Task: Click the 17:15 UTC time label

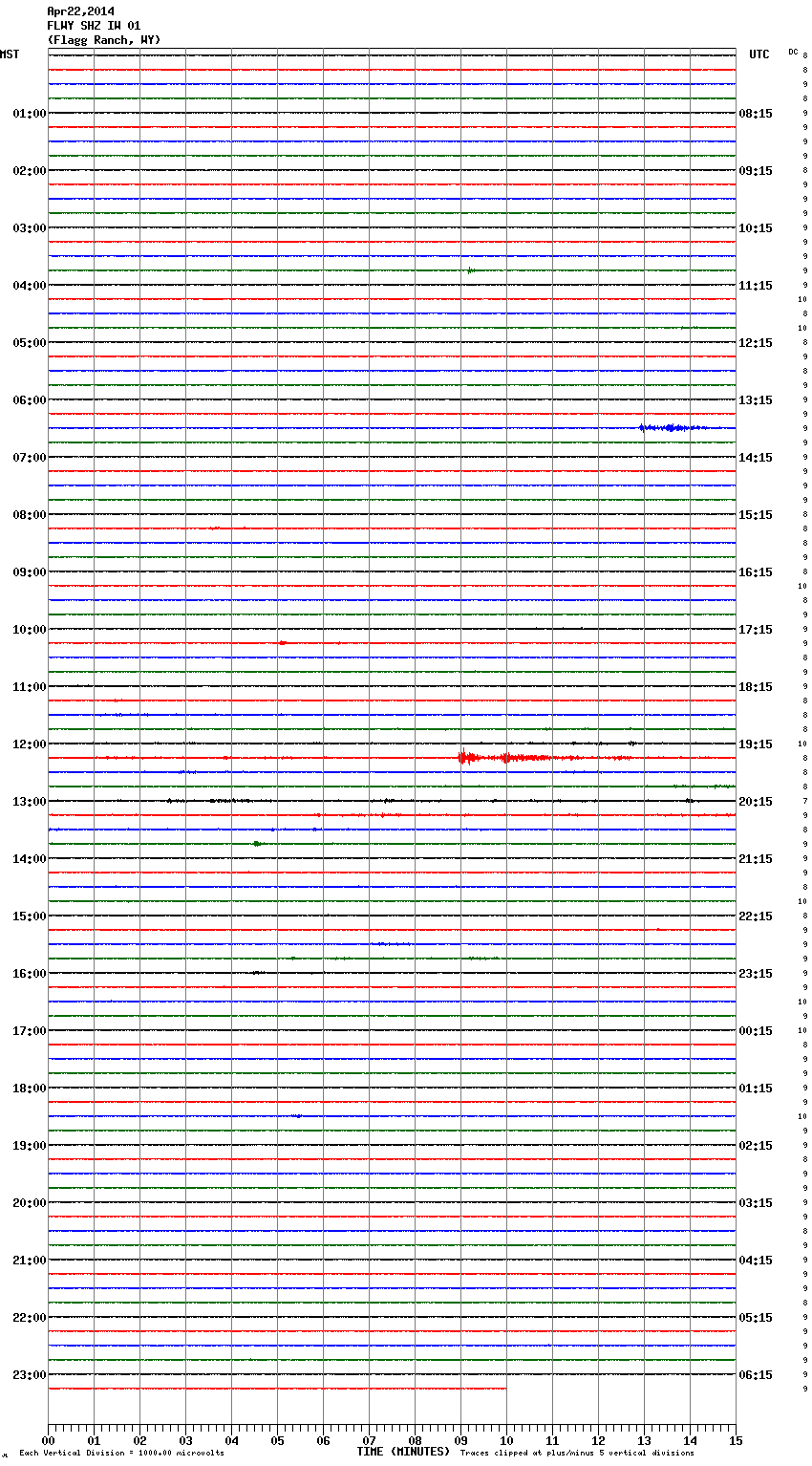Action: (x=756, y=630)
